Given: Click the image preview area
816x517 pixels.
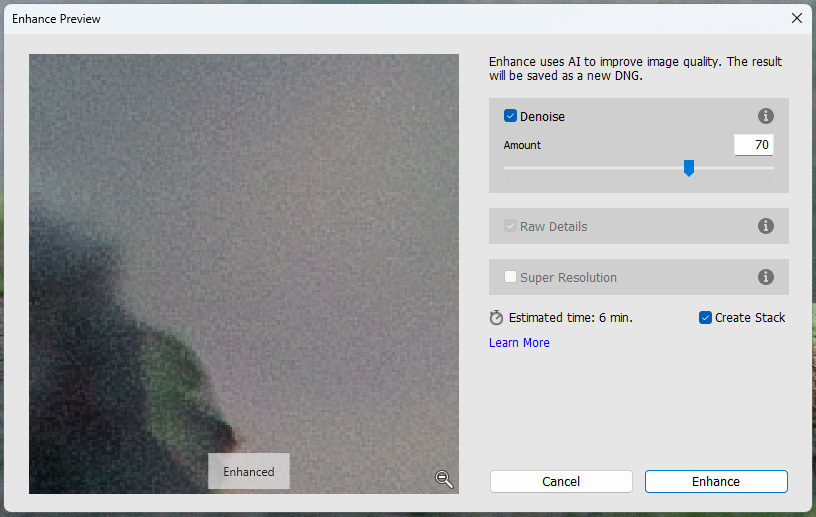Looking at the screenshot, I should [x=244, y=250].
